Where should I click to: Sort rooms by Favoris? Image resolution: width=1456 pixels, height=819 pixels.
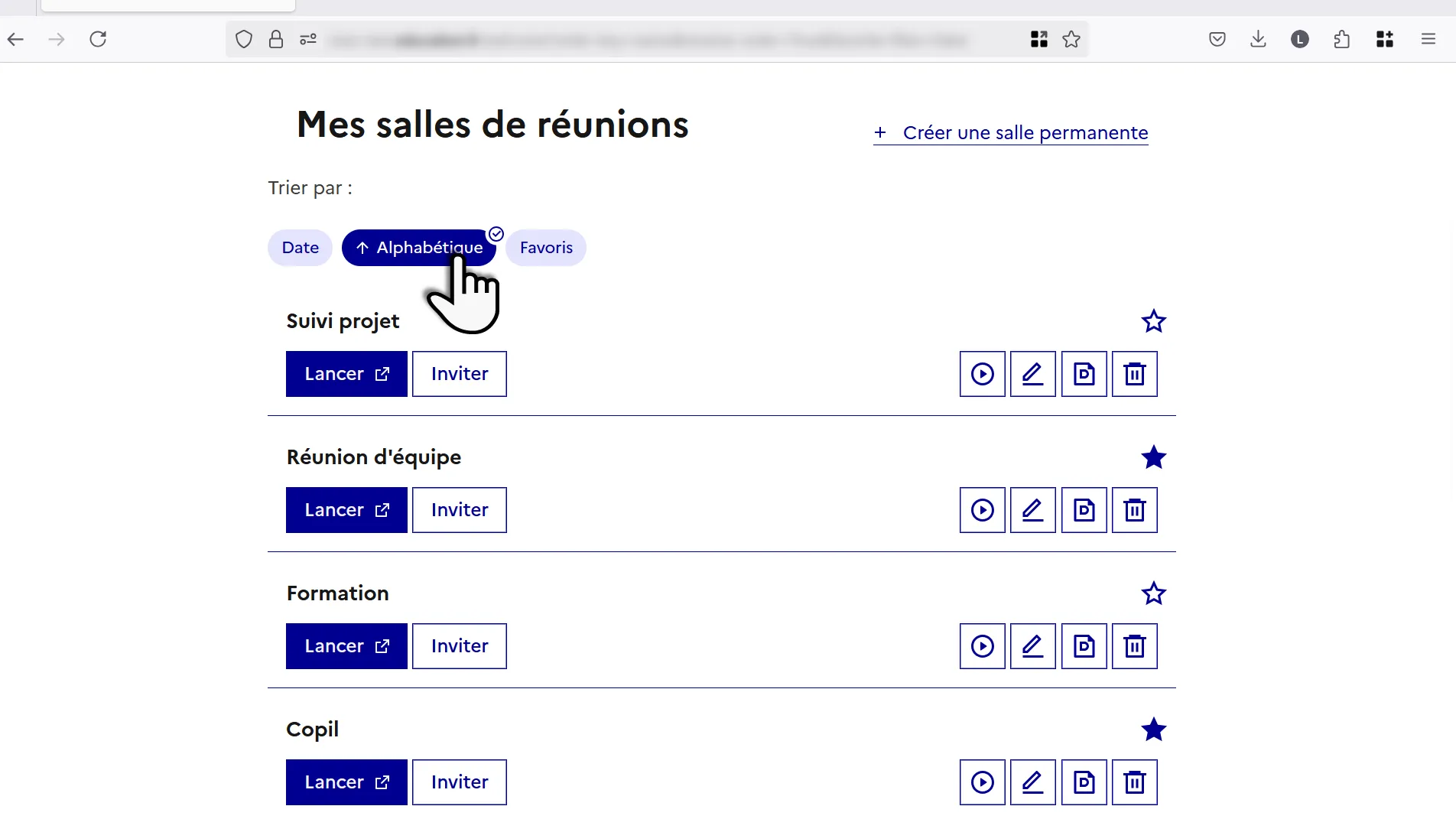pos(546,248)
